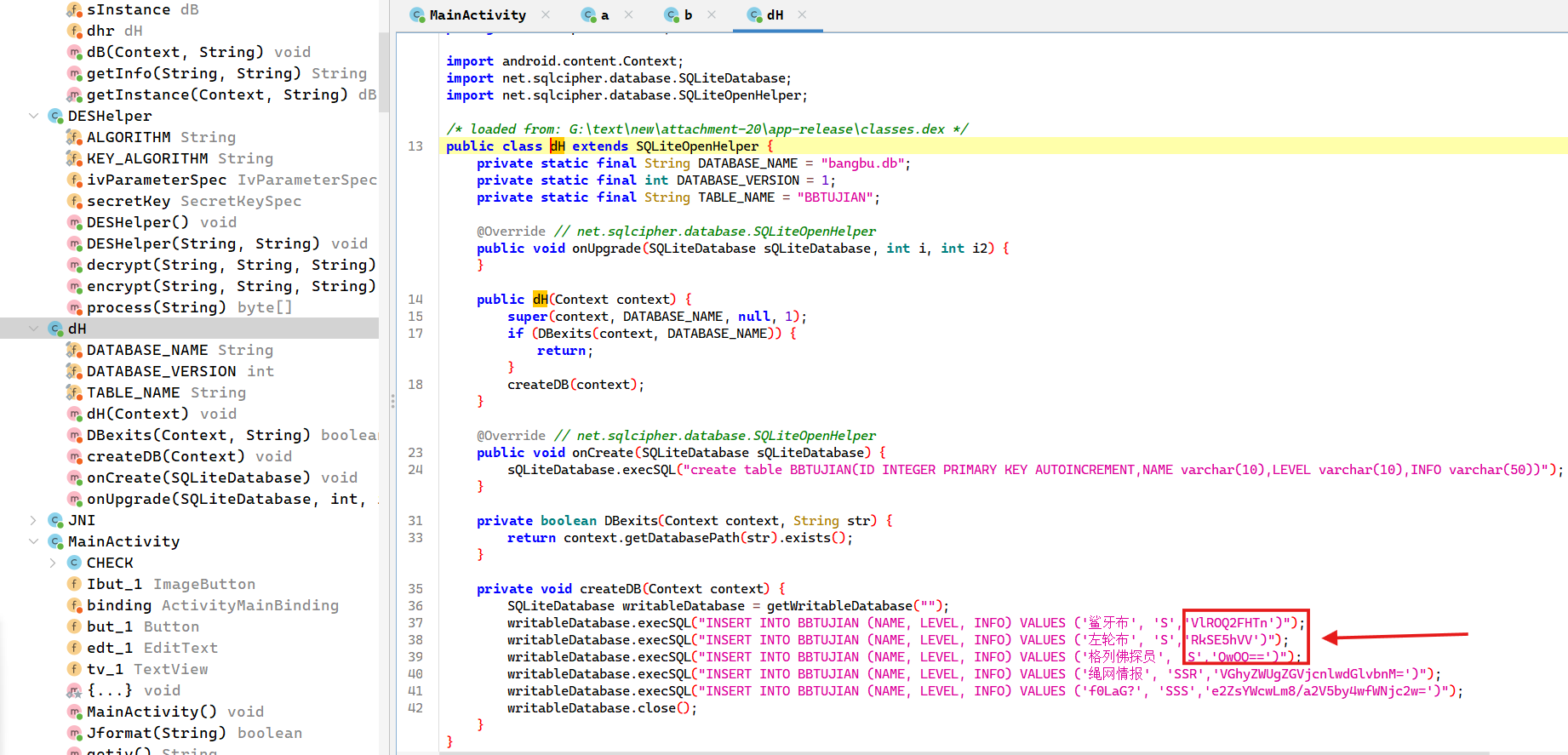The width and height of the screenshot is (1568, 755).
Task: Click the onCreate method icon
Action: 74,478
